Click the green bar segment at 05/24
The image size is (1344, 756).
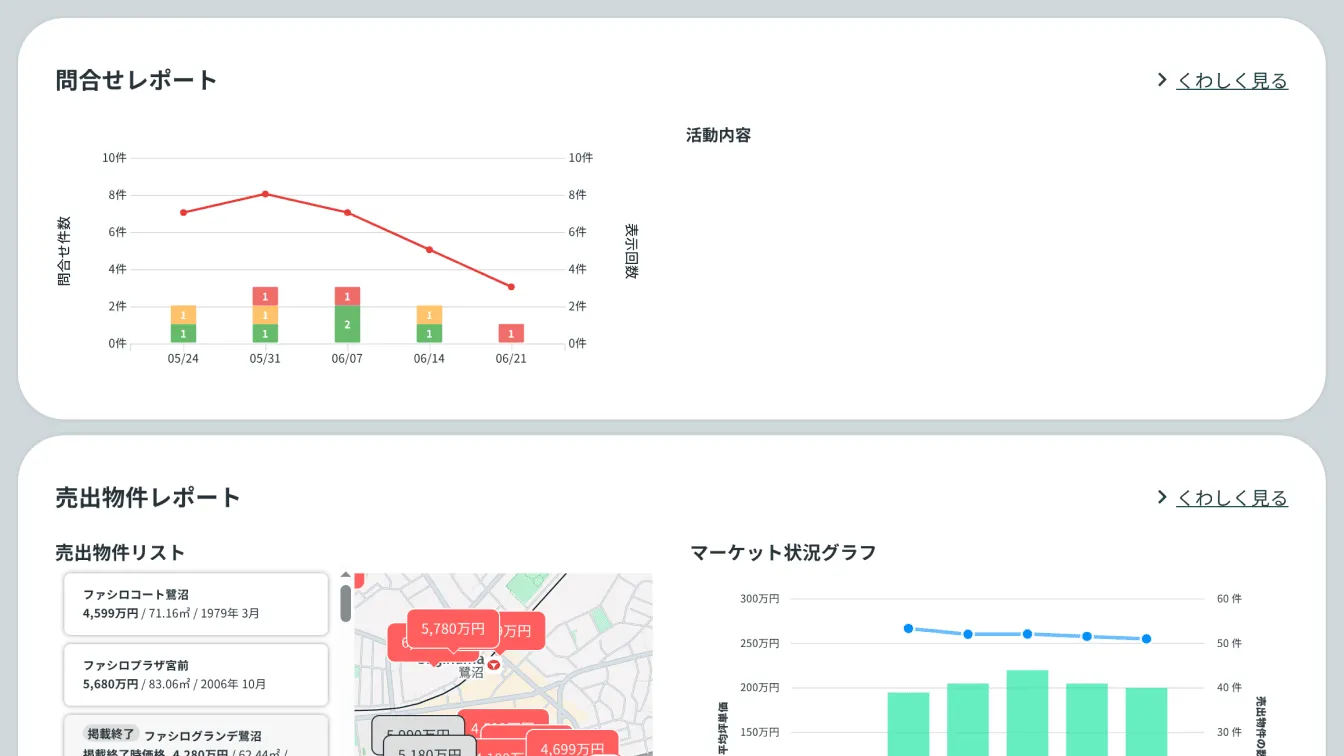[183, 334]
